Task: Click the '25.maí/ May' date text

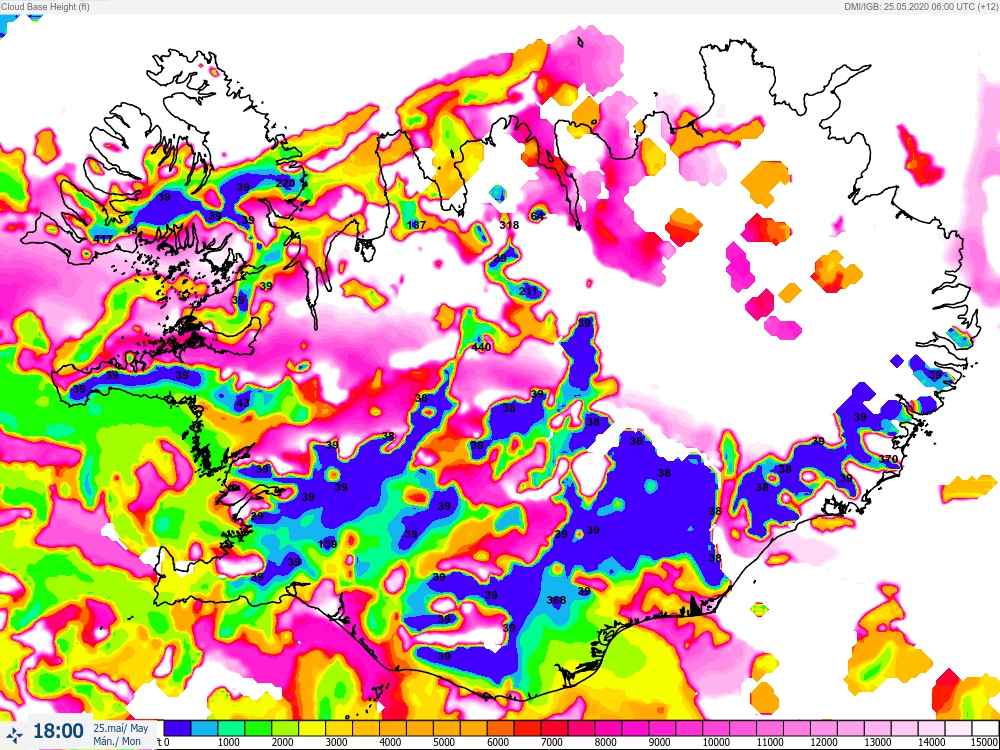Action: [121, 729]
